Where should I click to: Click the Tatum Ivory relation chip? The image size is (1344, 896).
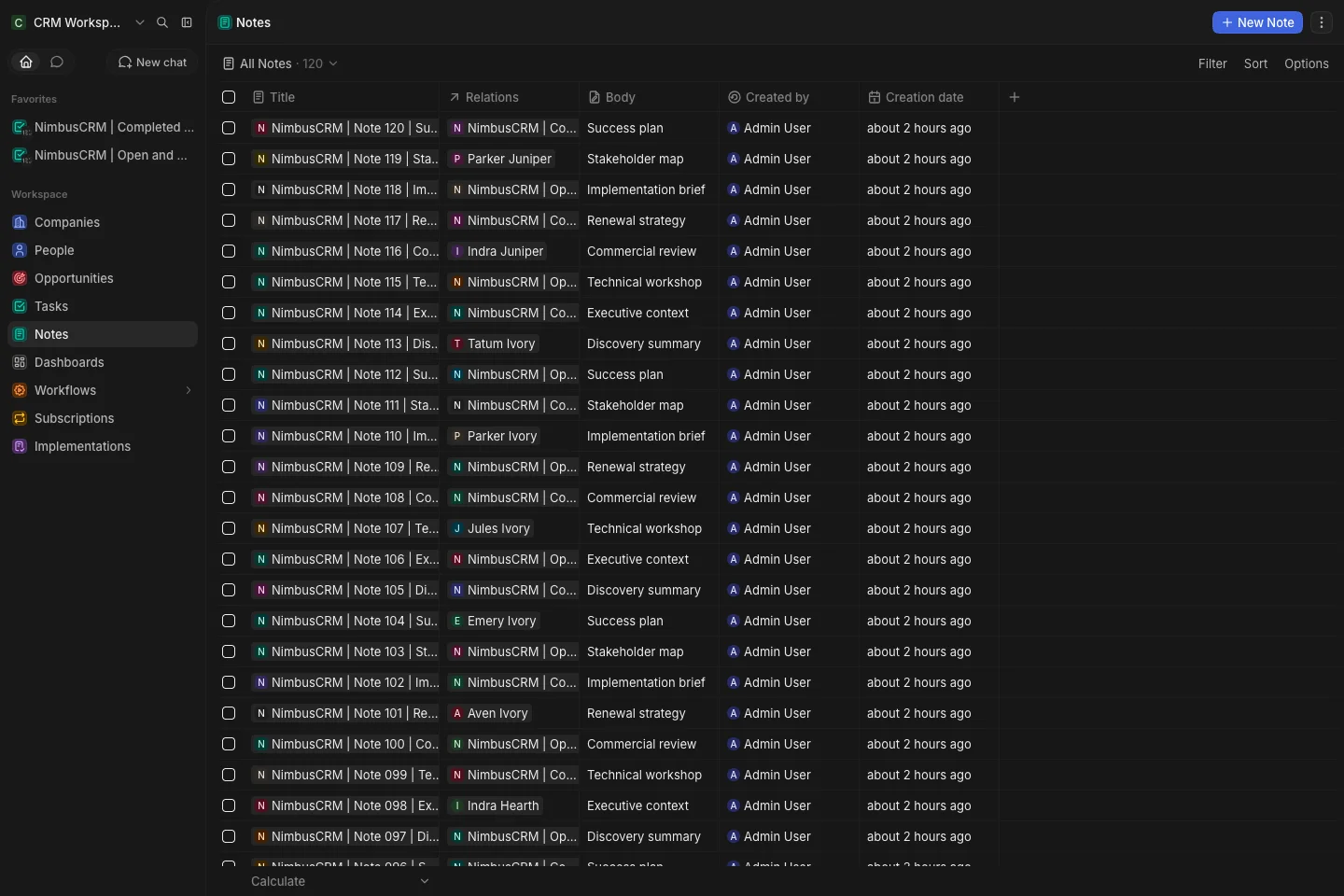(494, 343)
